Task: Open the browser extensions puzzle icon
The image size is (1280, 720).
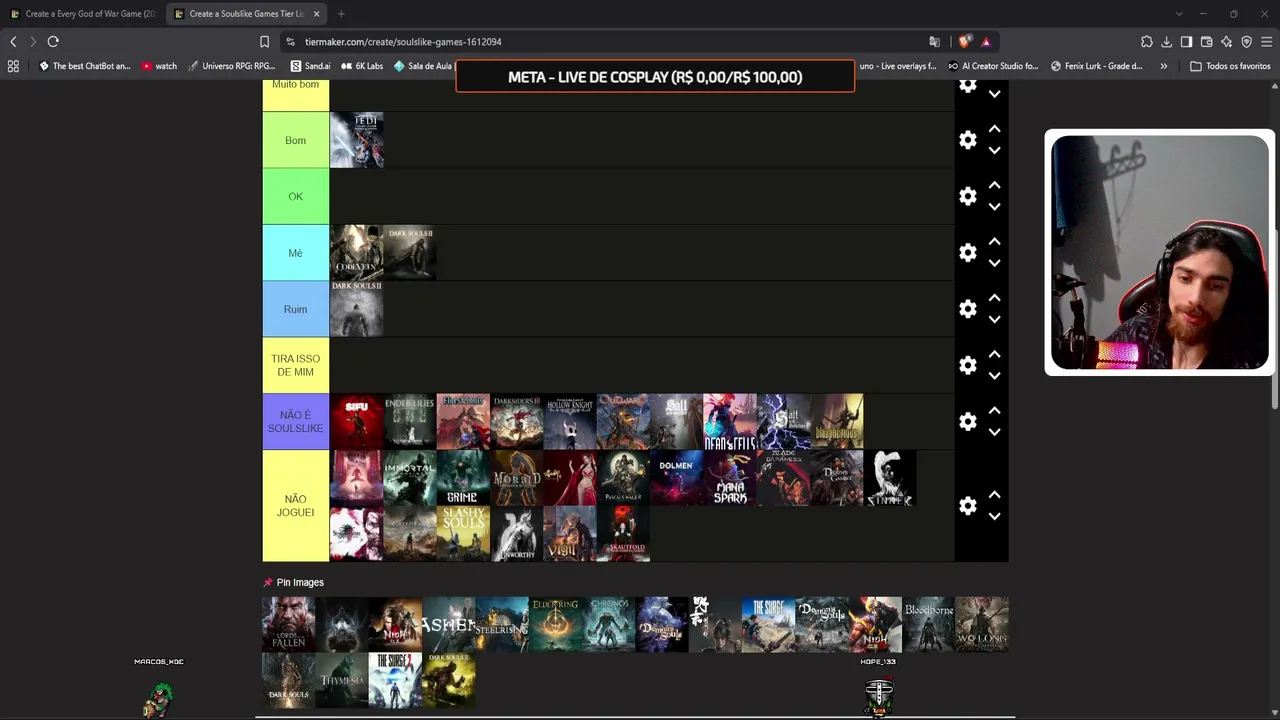Action: click(x=1146, y=42)
